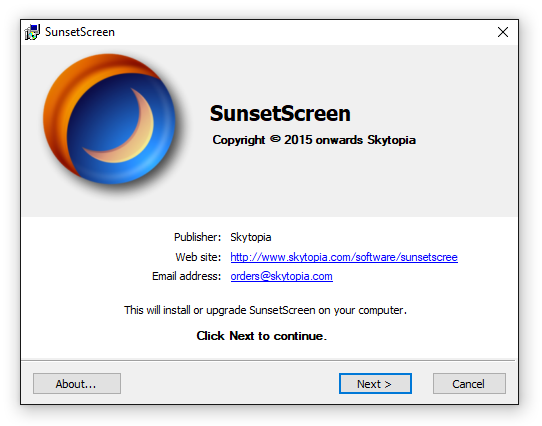Click the install or upgrade description text
The height and width of the screenshot is (426, 542).
click(265, 310)
